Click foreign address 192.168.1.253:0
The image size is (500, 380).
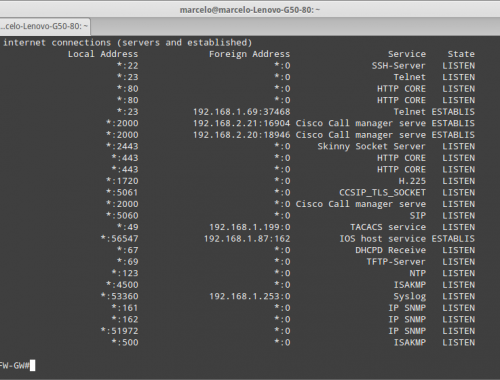coord(250,296)
